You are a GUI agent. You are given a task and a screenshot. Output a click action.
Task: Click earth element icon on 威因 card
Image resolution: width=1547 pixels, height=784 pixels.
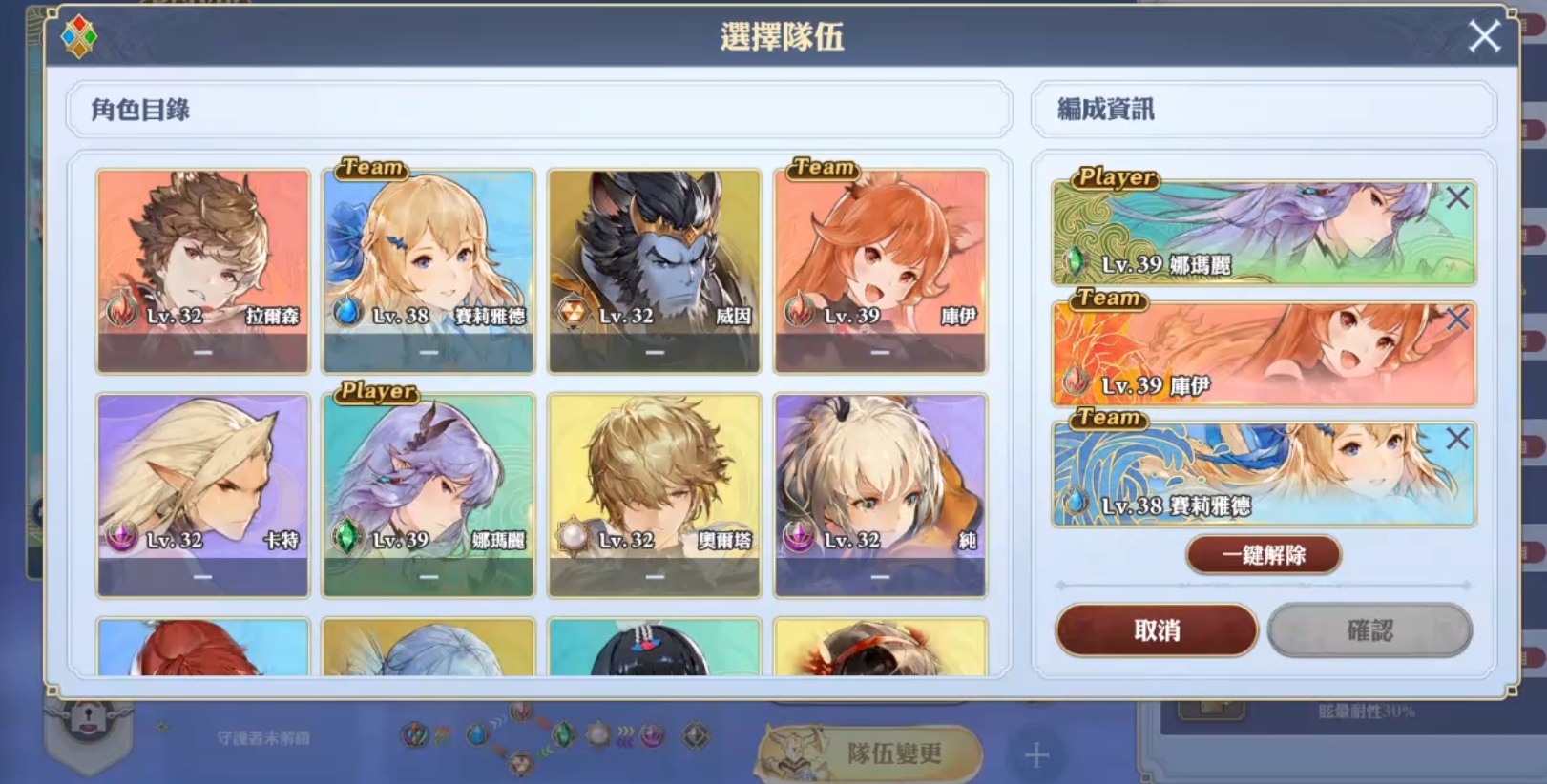[573, 311]
